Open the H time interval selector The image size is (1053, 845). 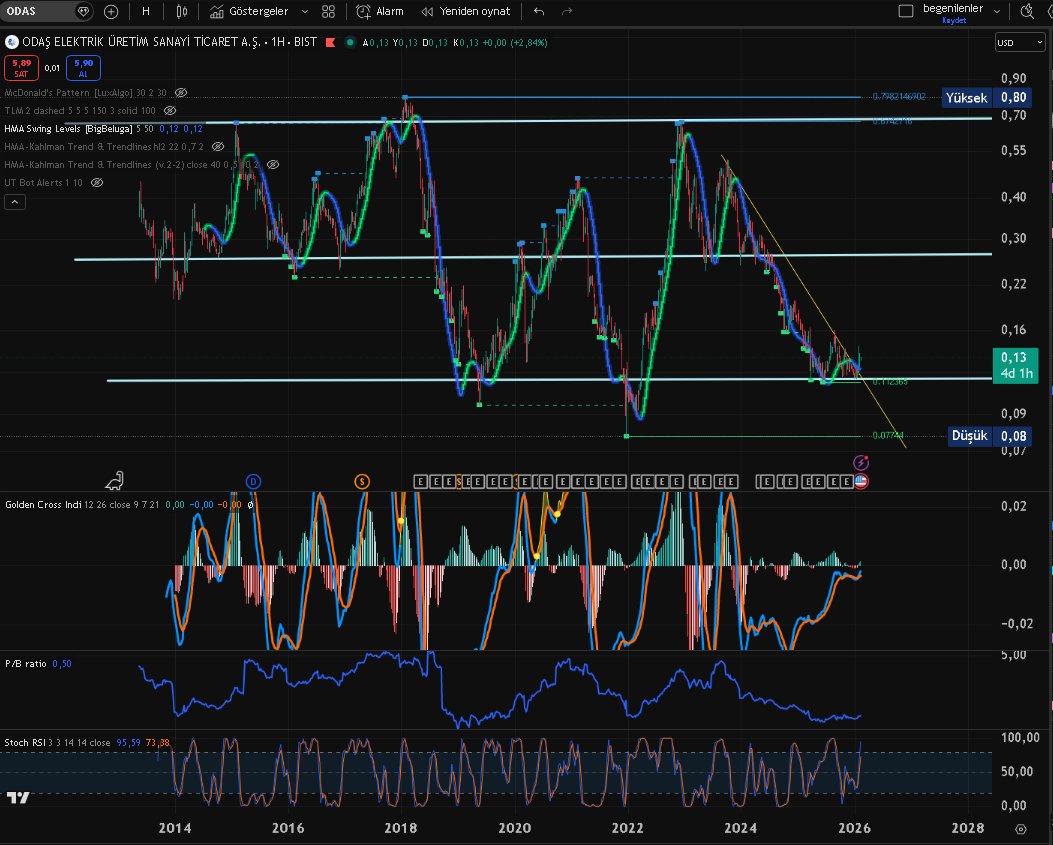[146, 11]
